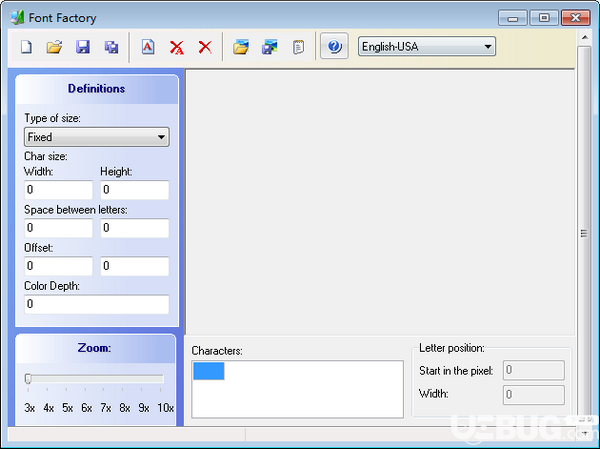Expand the Type of size Fixed dropdown

coord(97,137)
